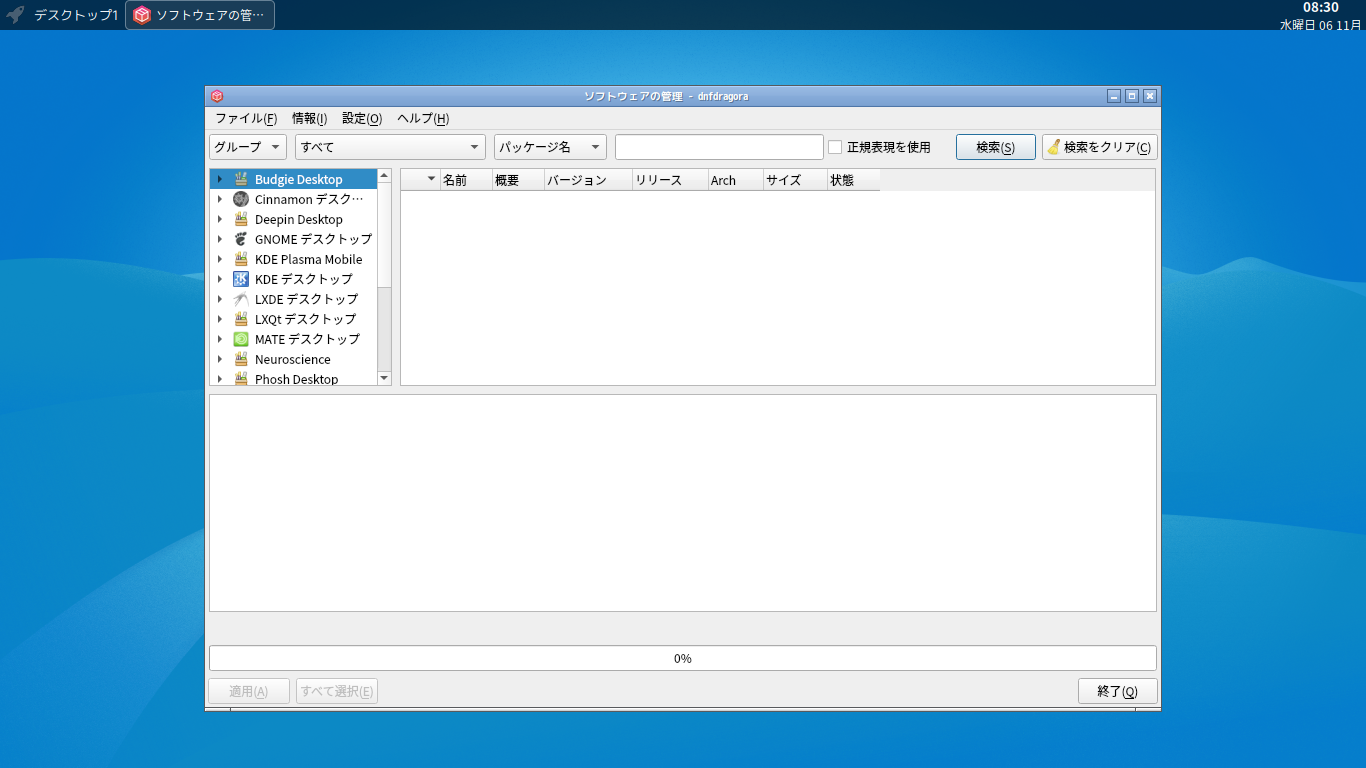Expand the Budgie Desktop tree node

pos(220,179)
